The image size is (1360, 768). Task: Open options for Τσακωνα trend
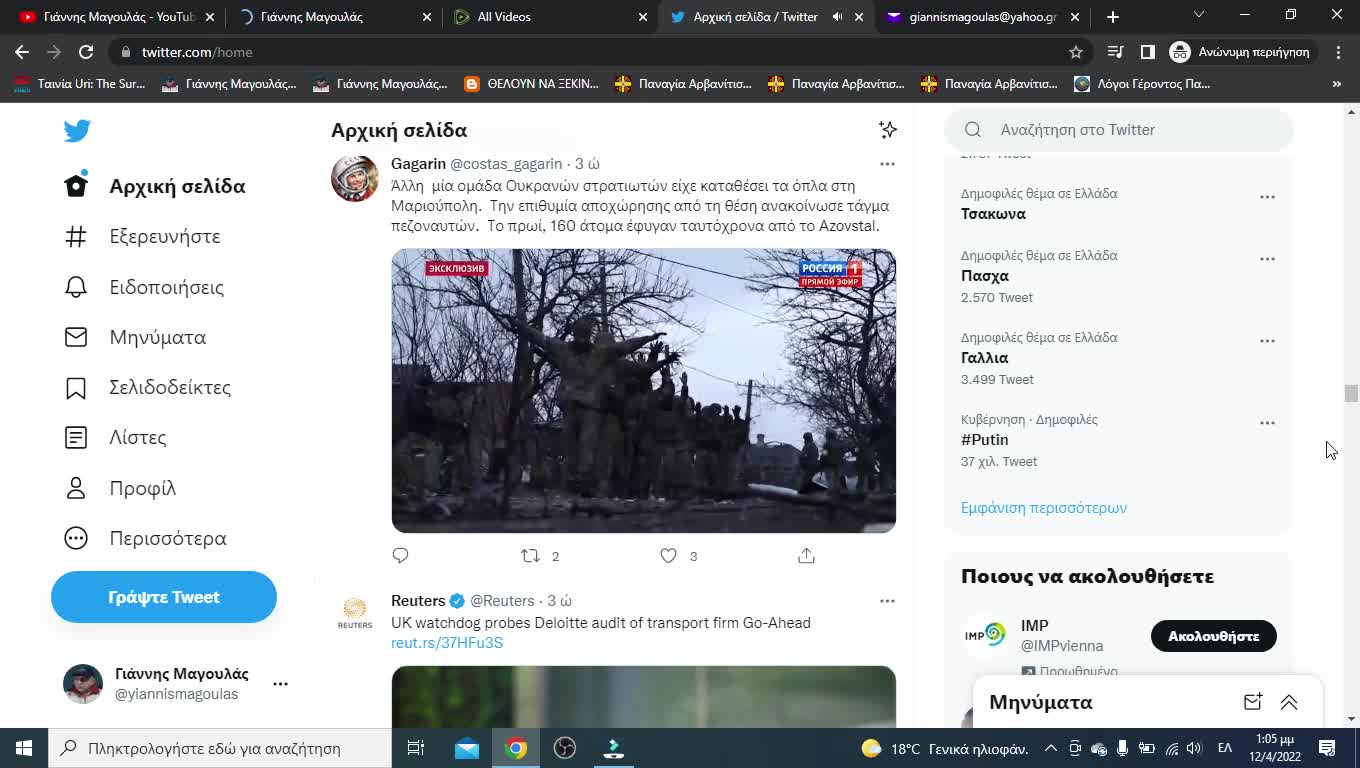pyautogui.click(x=1267, y=197)
